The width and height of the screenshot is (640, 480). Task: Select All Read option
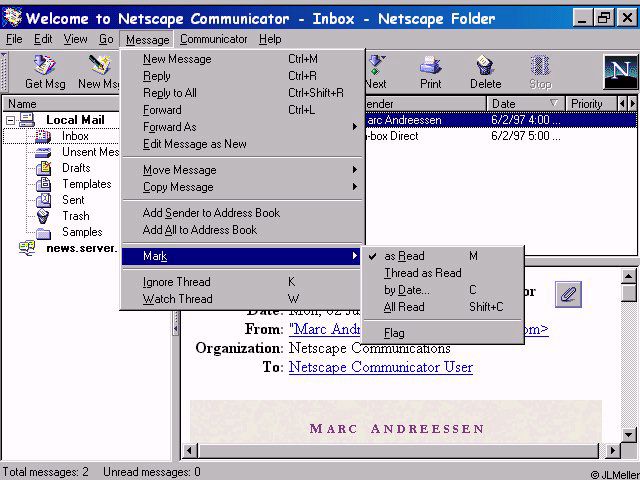pos(443,307)
